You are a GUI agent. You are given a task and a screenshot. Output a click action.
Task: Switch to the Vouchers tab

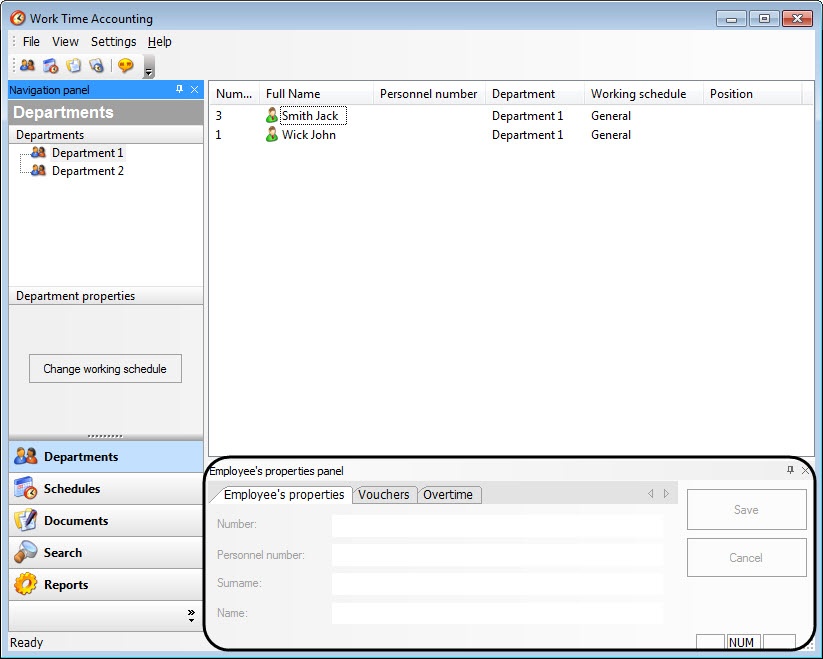click(x=384, y=494)
